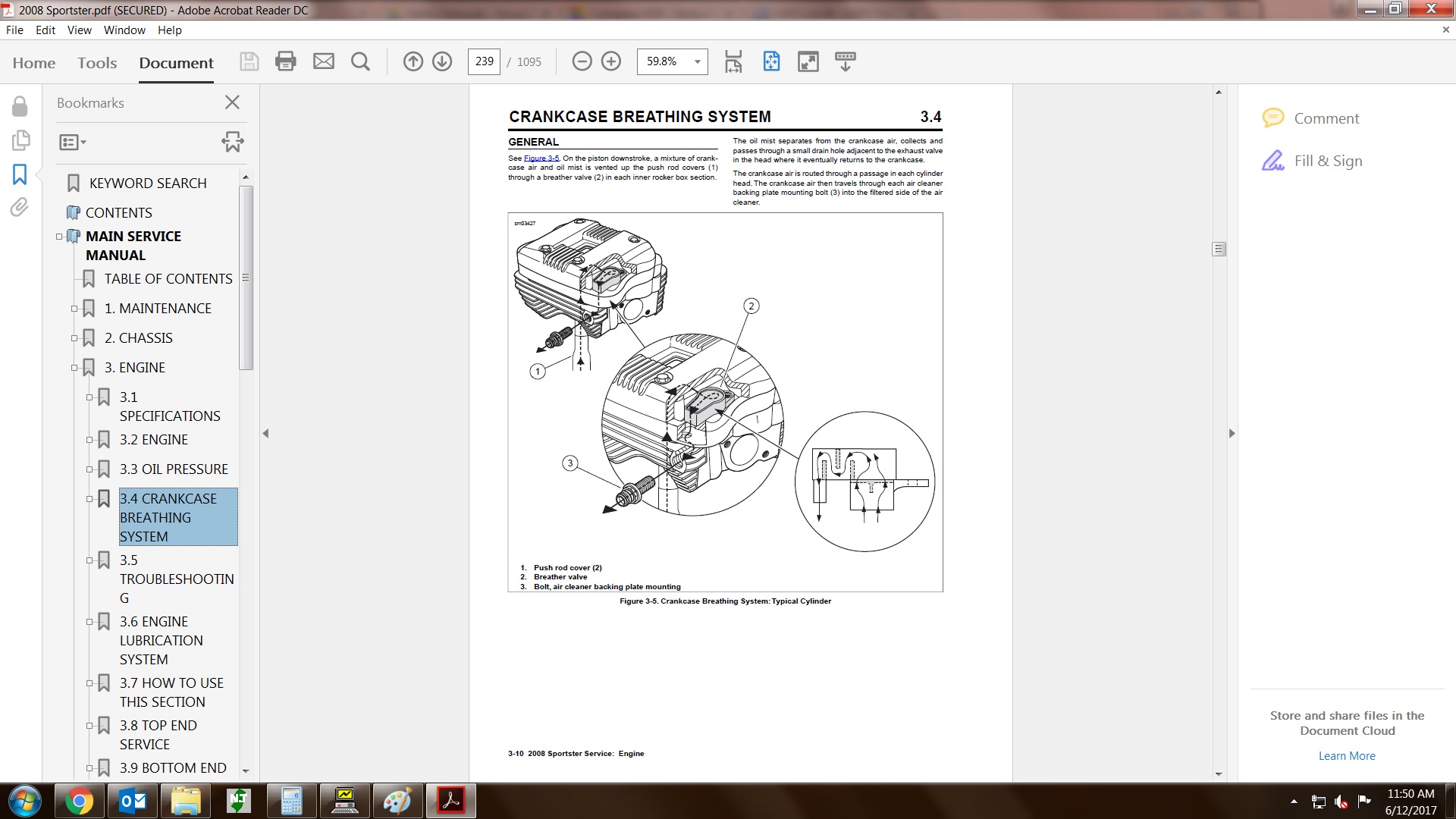The height and width of the screenshot is (819, 1456).
Task: Click the Fit to page icon
Action: coord(771,61)
